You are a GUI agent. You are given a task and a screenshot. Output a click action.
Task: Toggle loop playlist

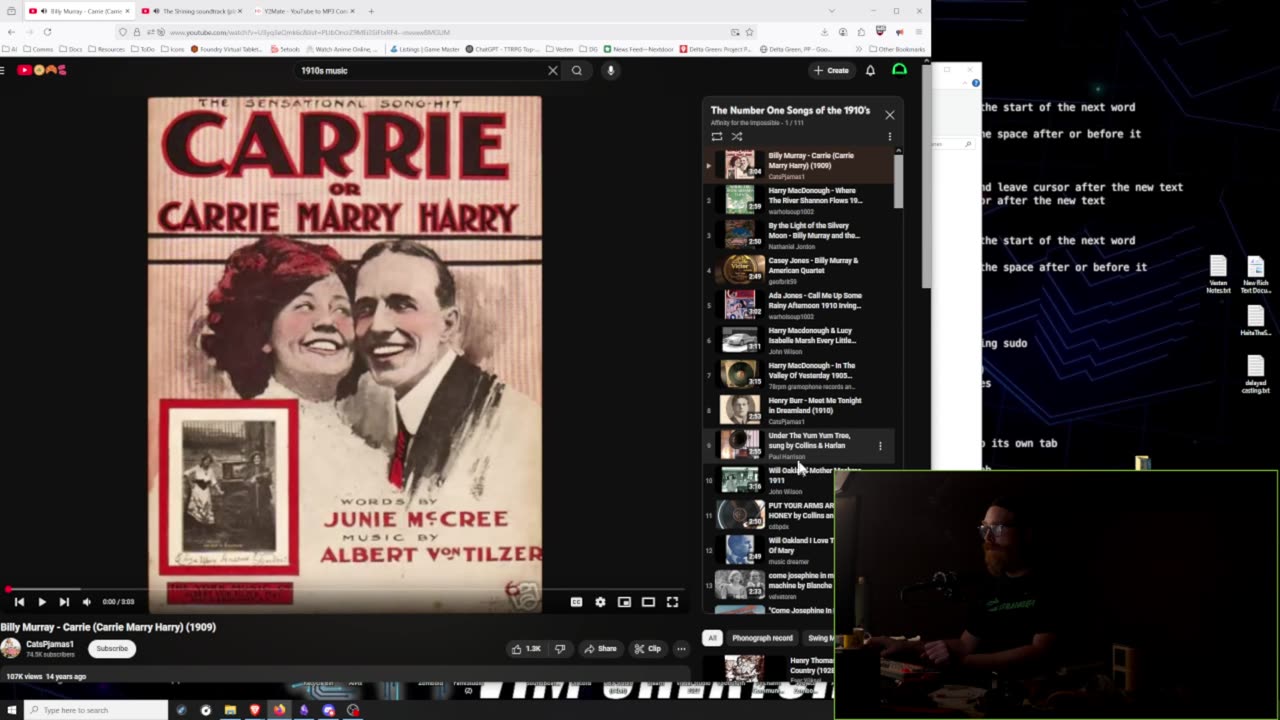716,137
